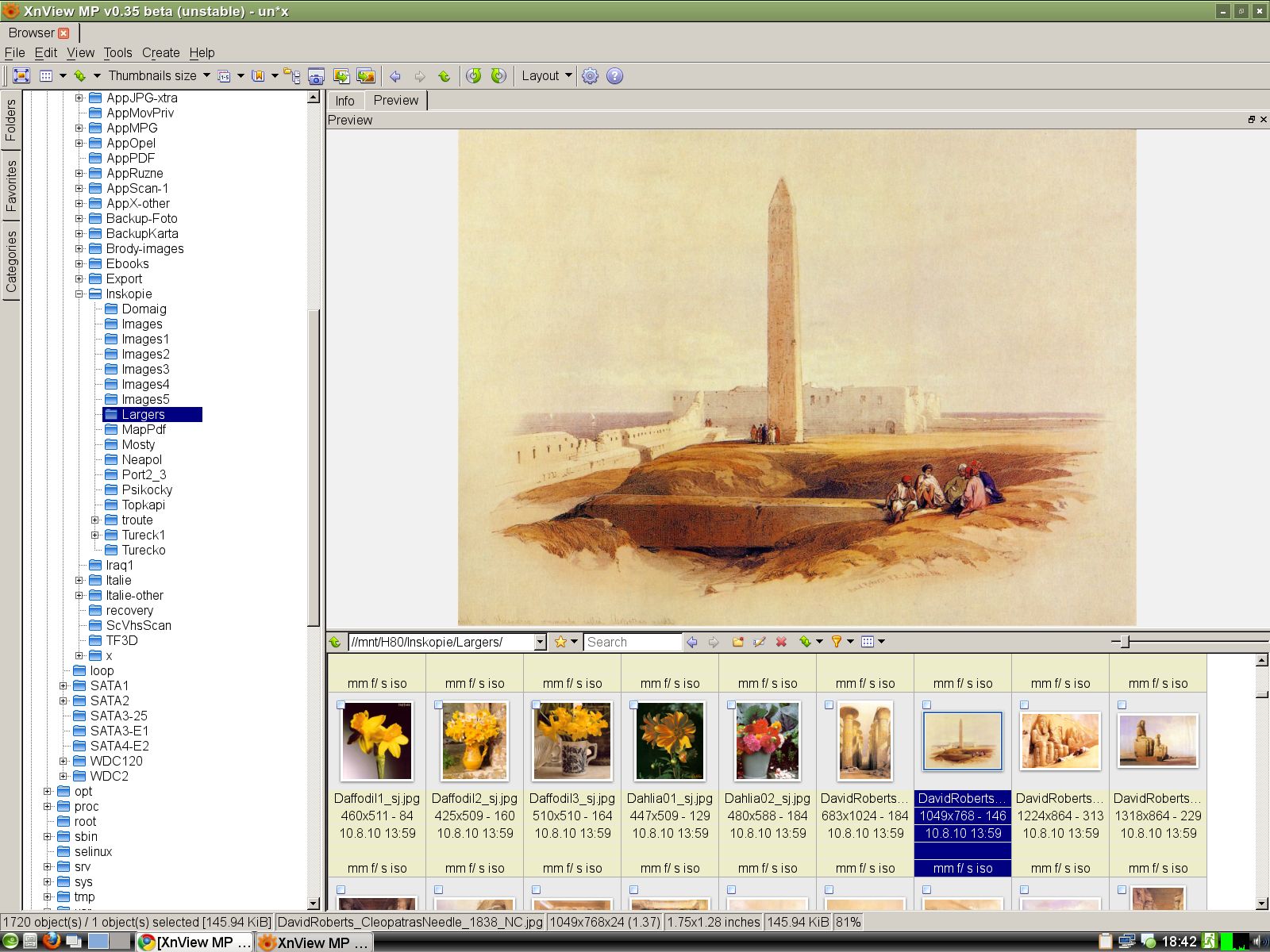Viewport: 1270px width, 952px height.
Task: Open the system start menu icon
Action: (x=11, y=942)
